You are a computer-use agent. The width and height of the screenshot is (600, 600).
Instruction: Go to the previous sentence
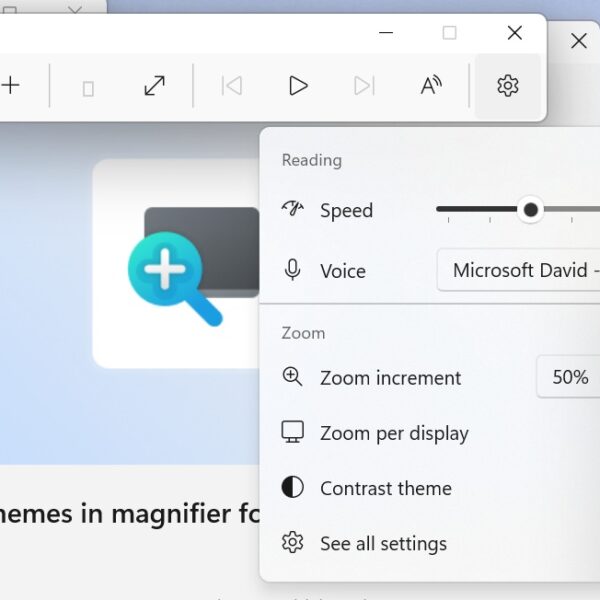click(x=232, y=85)
